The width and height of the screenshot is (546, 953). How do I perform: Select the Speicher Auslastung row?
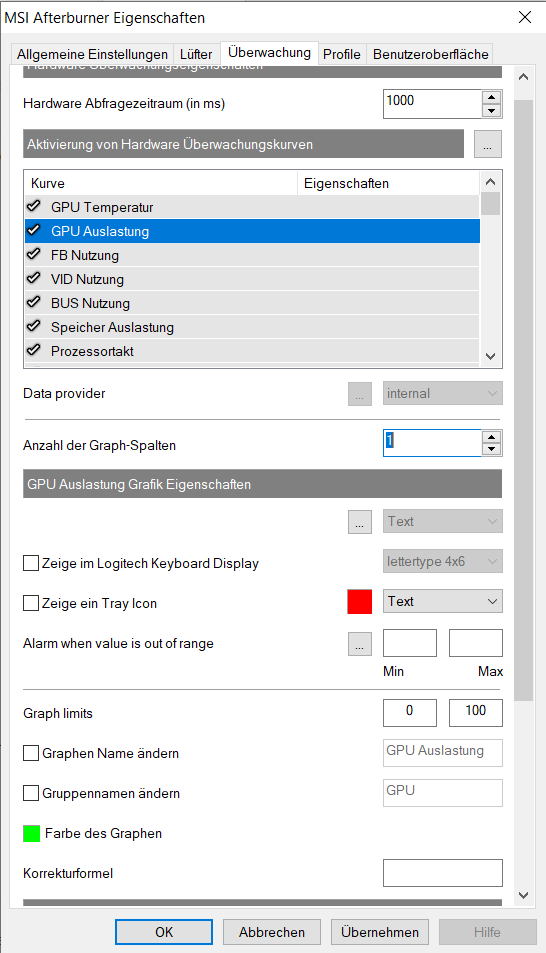click(252, 327)
